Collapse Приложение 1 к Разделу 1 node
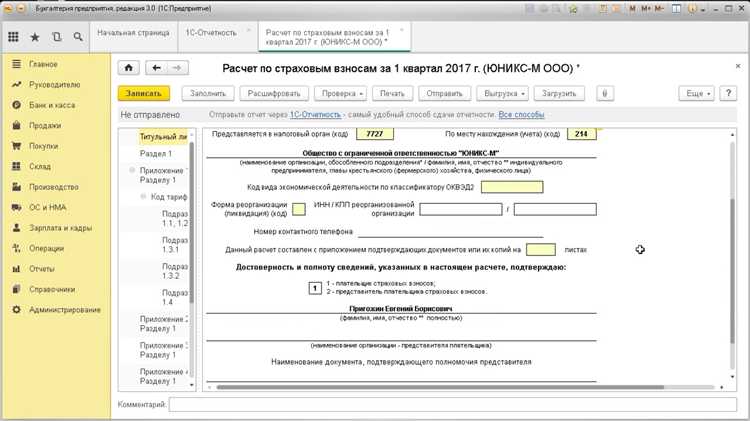 coord(132,170)
